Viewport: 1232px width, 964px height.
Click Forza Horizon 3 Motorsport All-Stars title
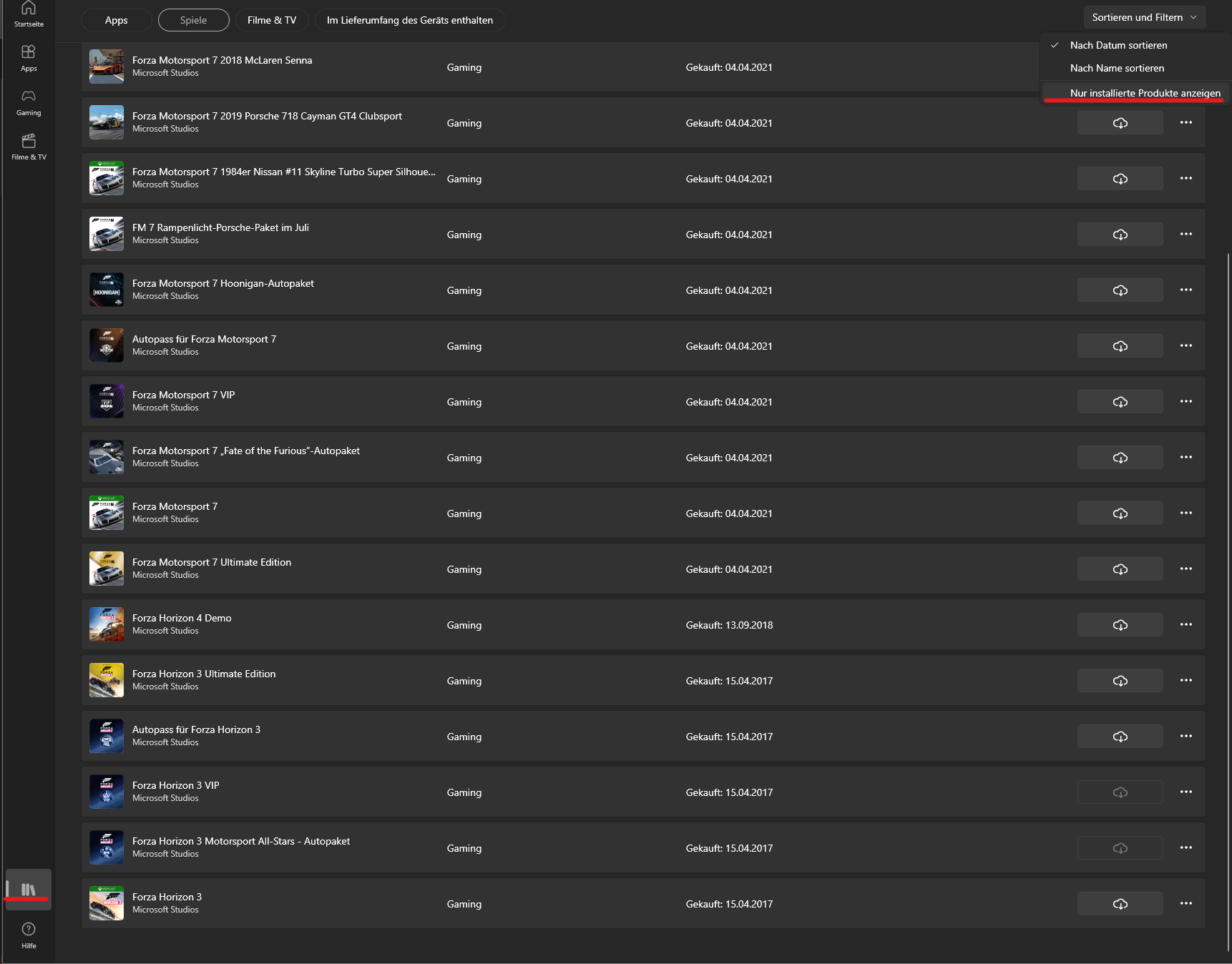[241, 841]
